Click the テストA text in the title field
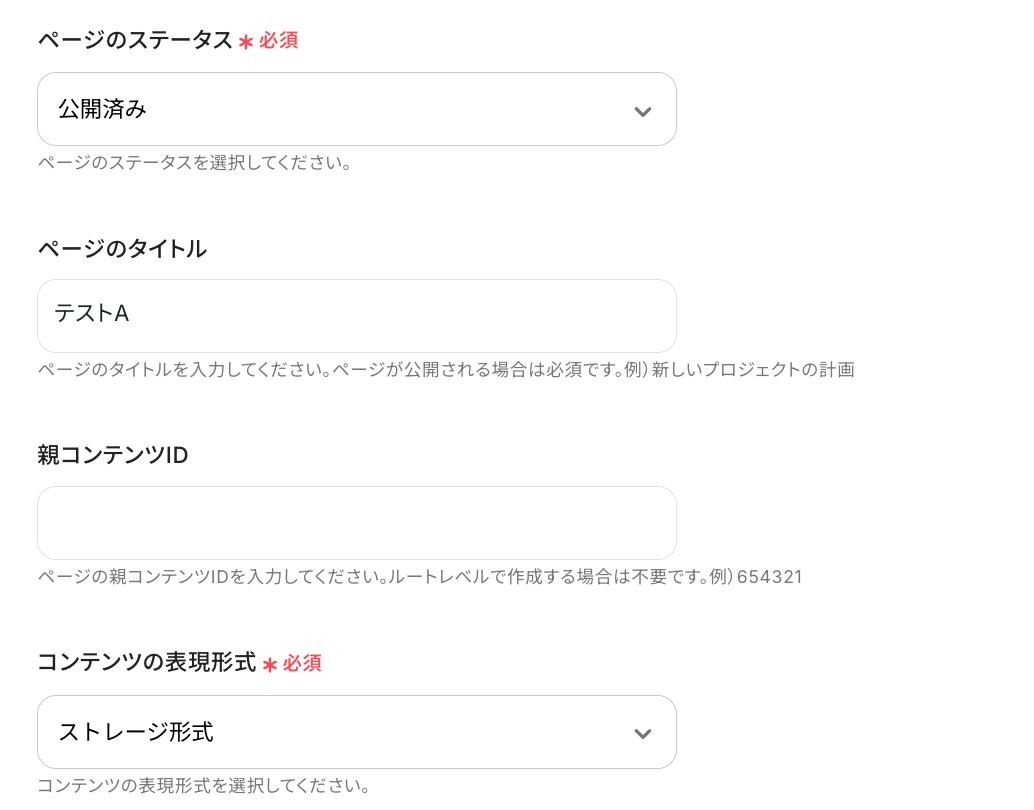 [92, 314]
